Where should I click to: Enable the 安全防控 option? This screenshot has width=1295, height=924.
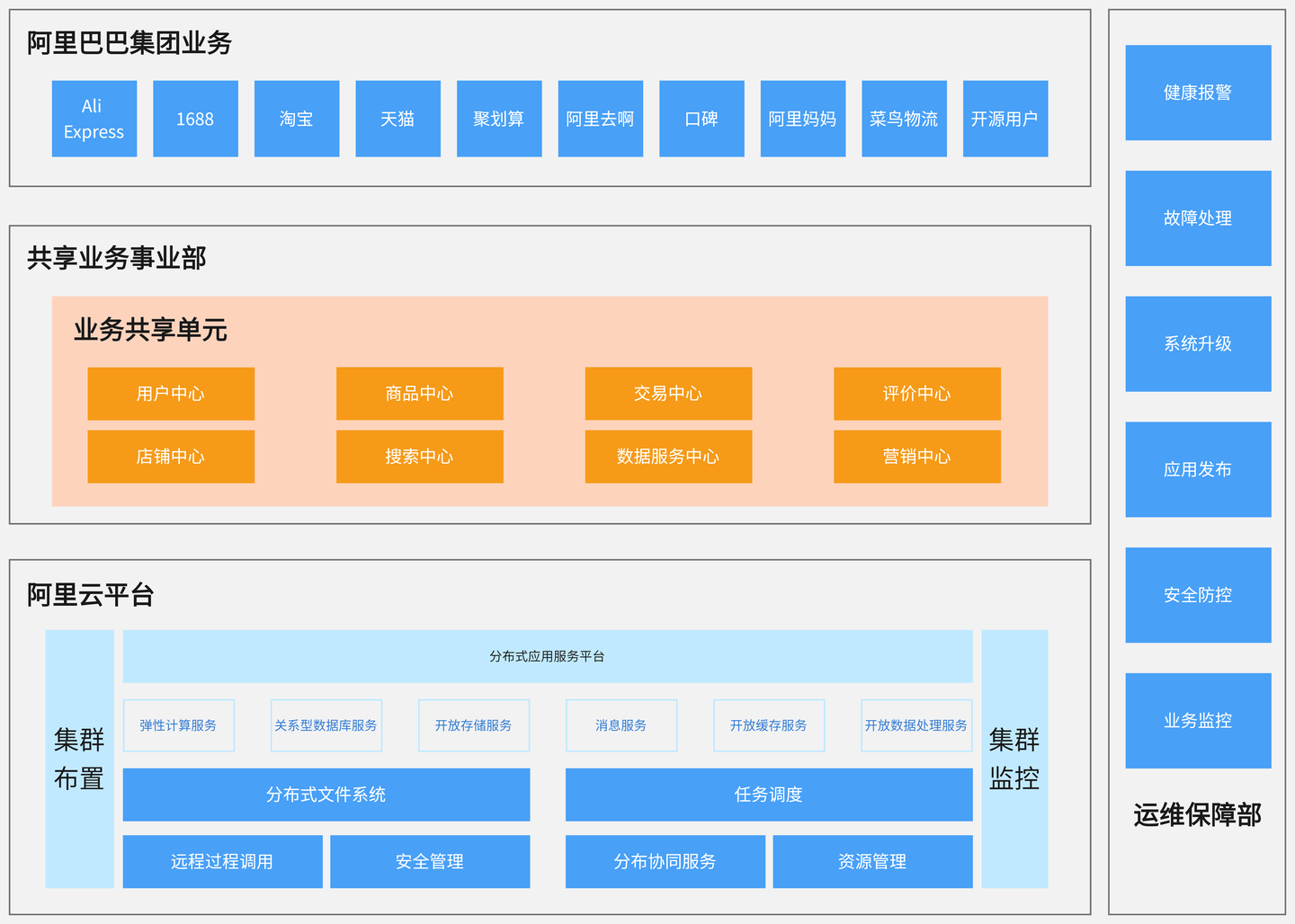tap(1198, 596)
